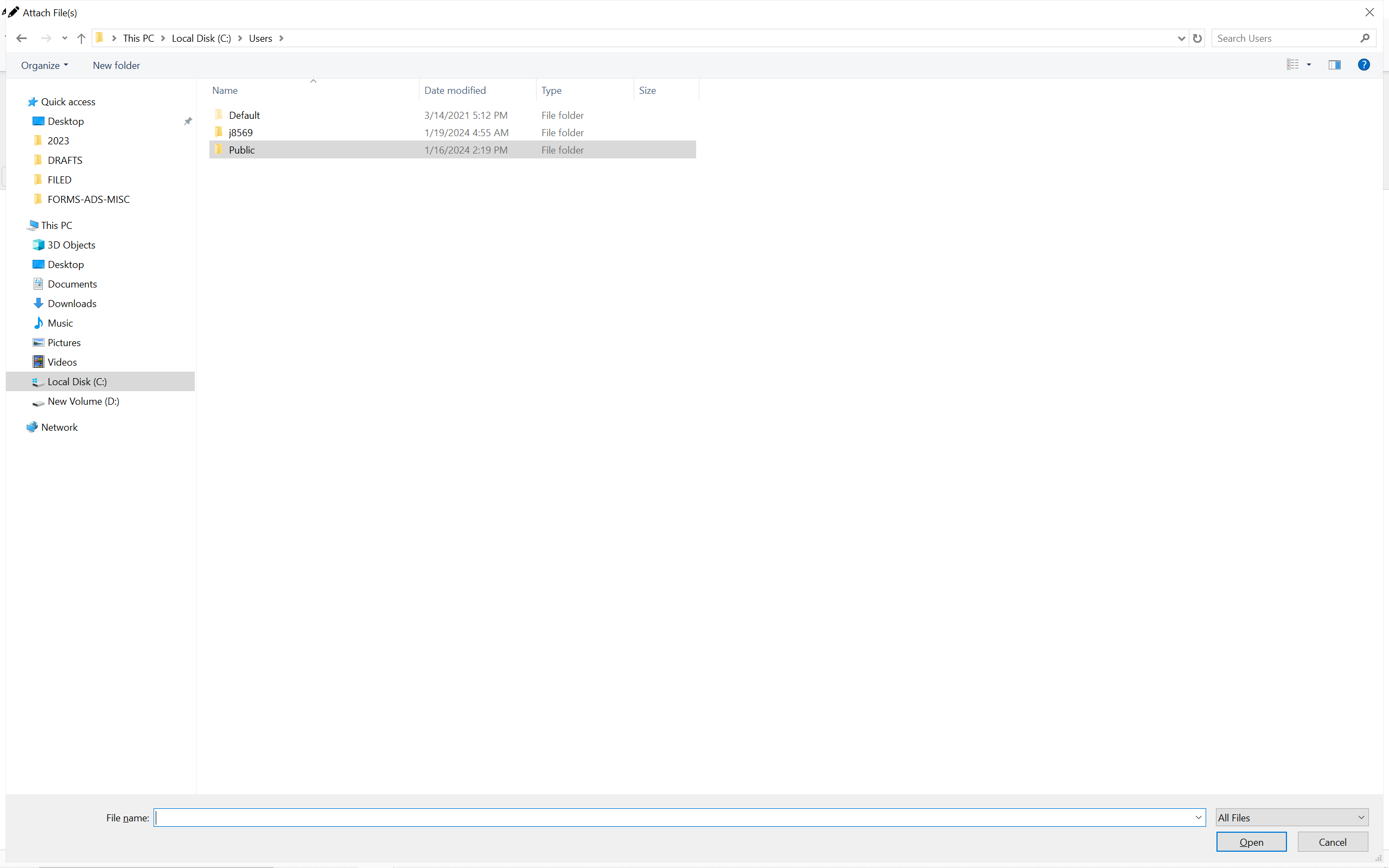Click the Back navigation arrow
The width and height of the screenshot is (1389, 868).
pyautogui.click(x=21, y=39)
